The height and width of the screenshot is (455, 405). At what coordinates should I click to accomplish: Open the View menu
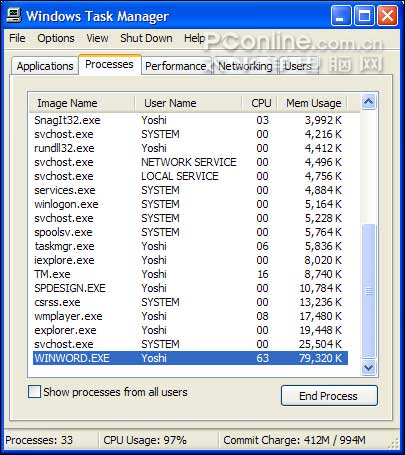[x=97, y=38]
